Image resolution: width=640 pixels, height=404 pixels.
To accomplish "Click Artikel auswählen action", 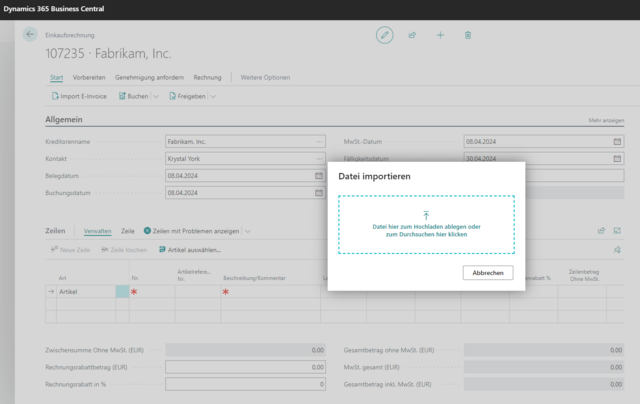I will click(x=190, y=250).
